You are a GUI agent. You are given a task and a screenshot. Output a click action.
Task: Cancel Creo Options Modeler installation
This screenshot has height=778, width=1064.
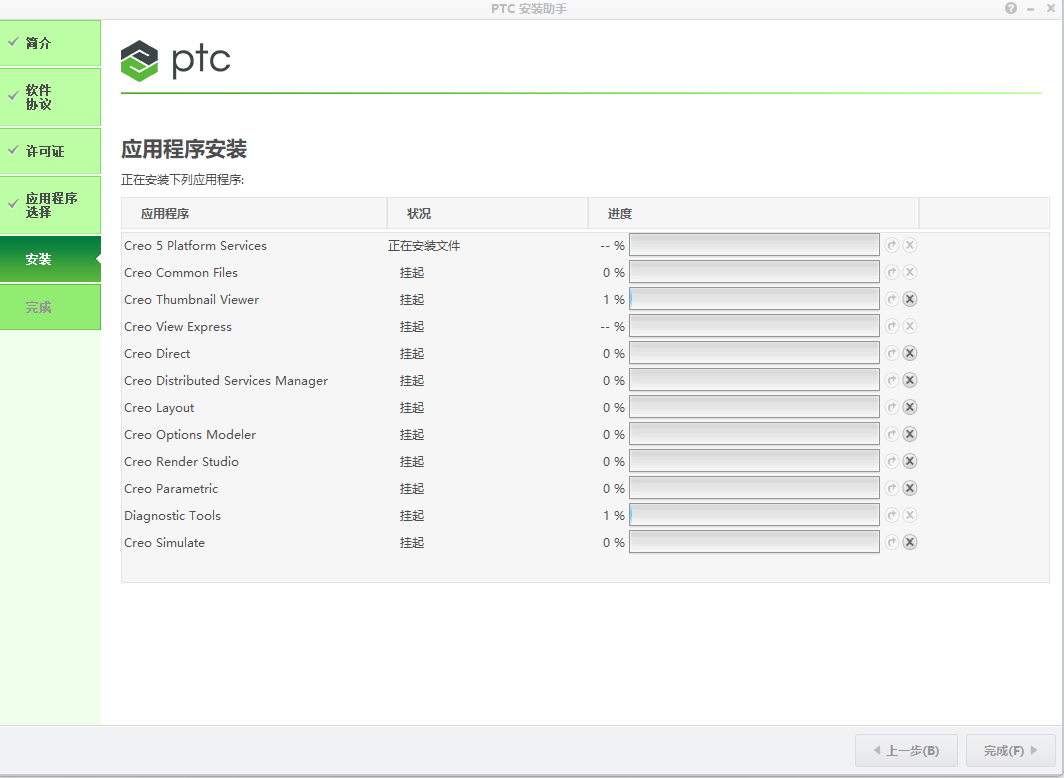coord(910,434)
